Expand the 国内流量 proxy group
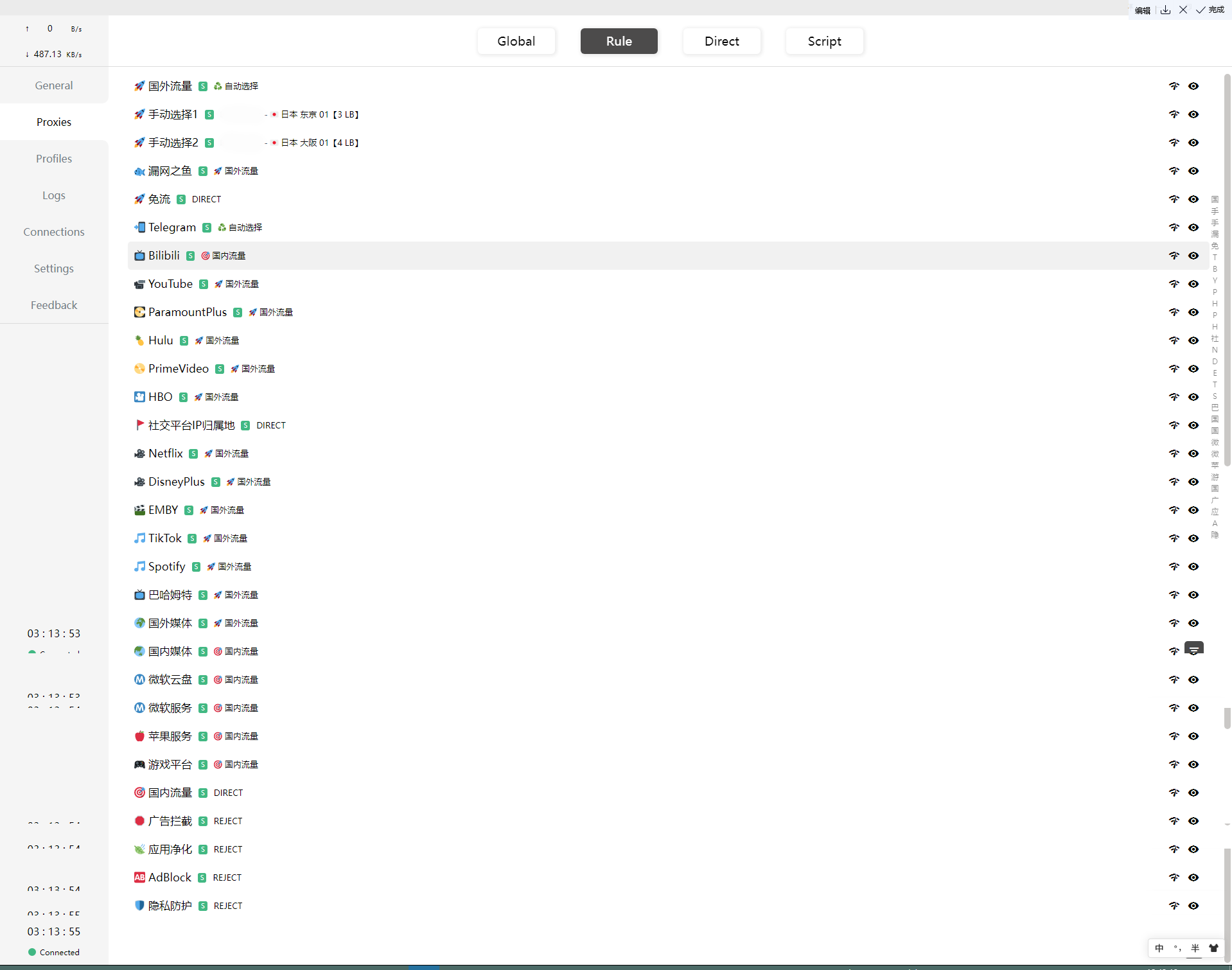The width and height of the screenshot is (1232, 970). click(668, 793)
